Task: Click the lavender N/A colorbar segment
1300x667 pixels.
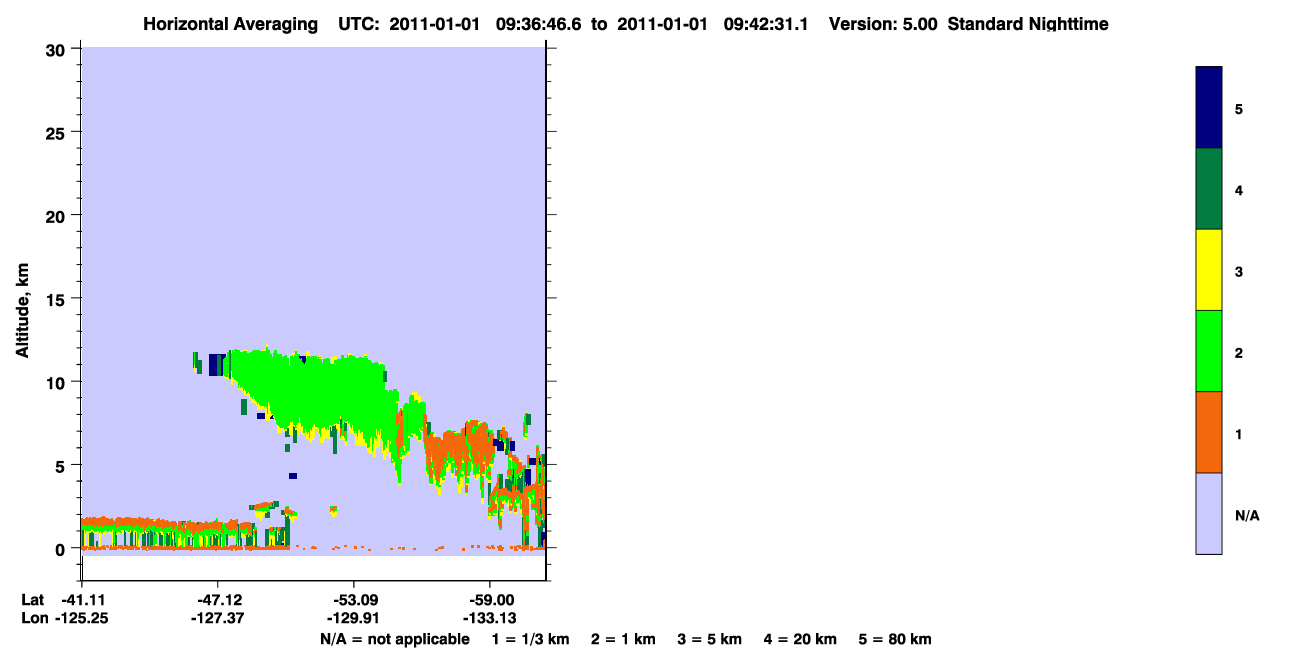Action: point(1209,513)
